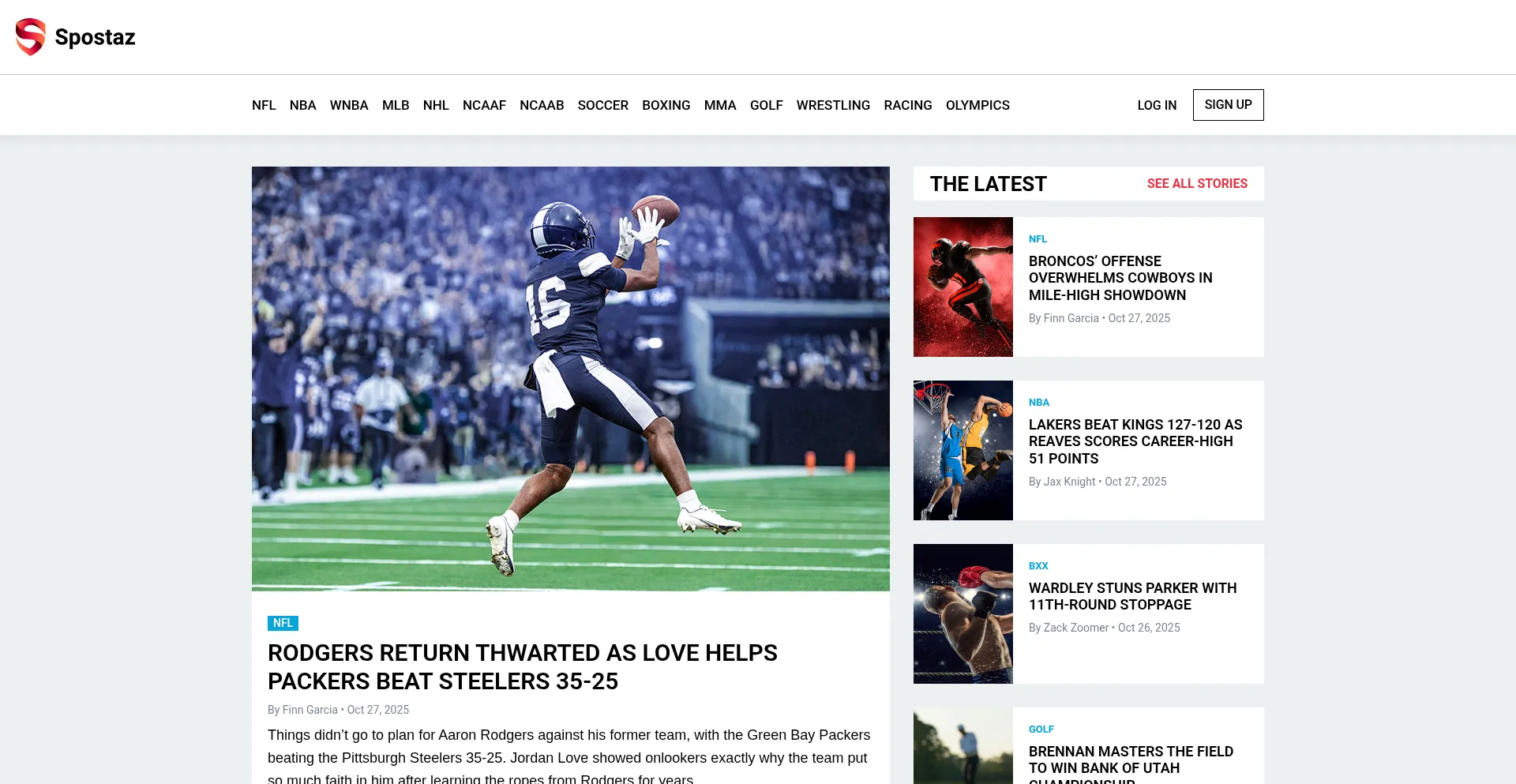Open SEE ALL STORIES link
Screen dimensions: 1516x784
(1196, 183)
